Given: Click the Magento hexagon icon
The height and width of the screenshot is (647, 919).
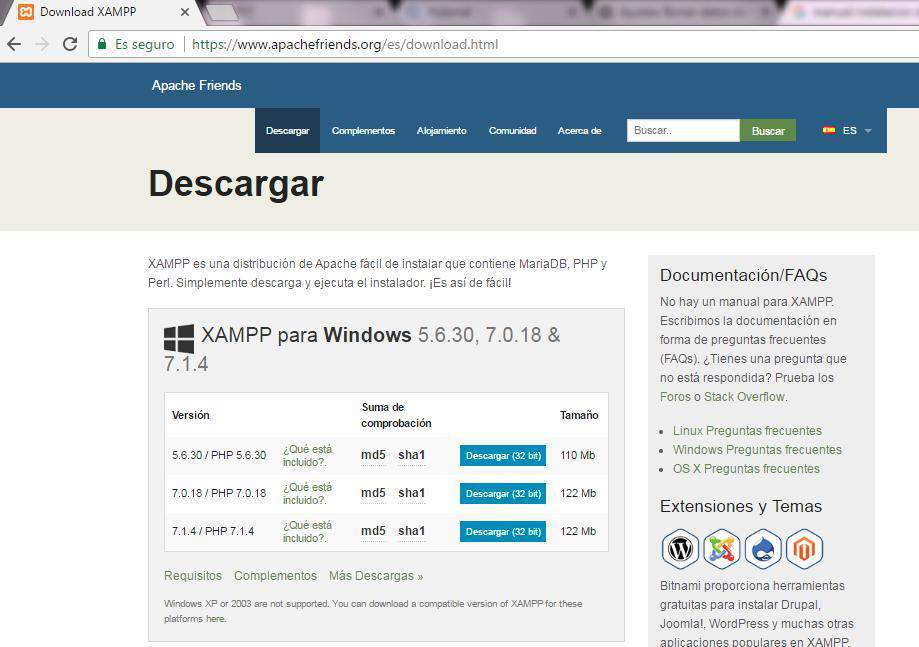Looking at the screenshot, I should click(x=805, y=549).
